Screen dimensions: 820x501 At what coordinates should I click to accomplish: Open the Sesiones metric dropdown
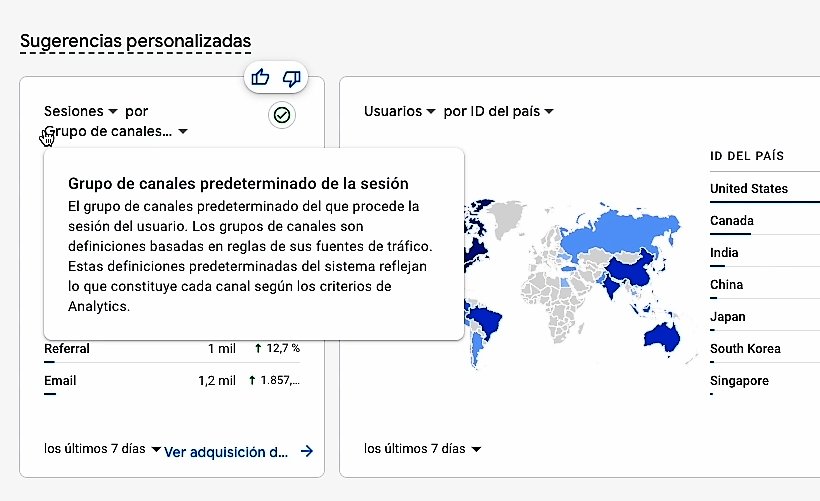click(81, 111)
